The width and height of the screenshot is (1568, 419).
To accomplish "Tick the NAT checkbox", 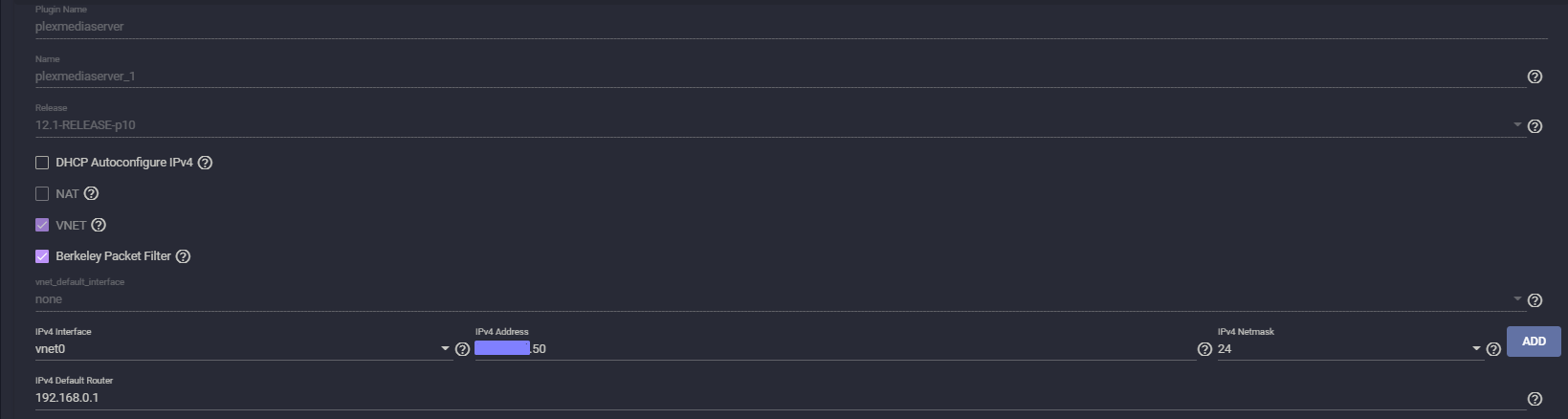I will [x=42, y=193].
